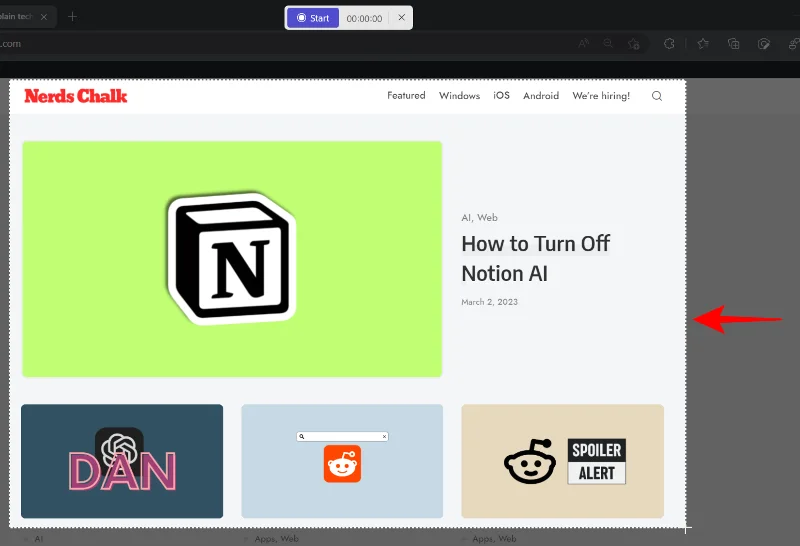Open Browser essentials icon
This screenshot has height=546, width=800.
point(763,44)
